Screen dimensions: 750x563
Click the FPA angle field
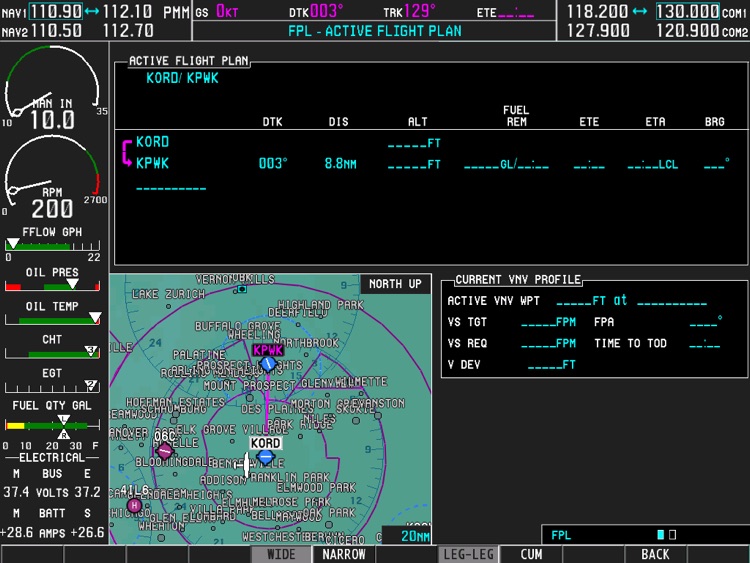click(x=706, y=322)
